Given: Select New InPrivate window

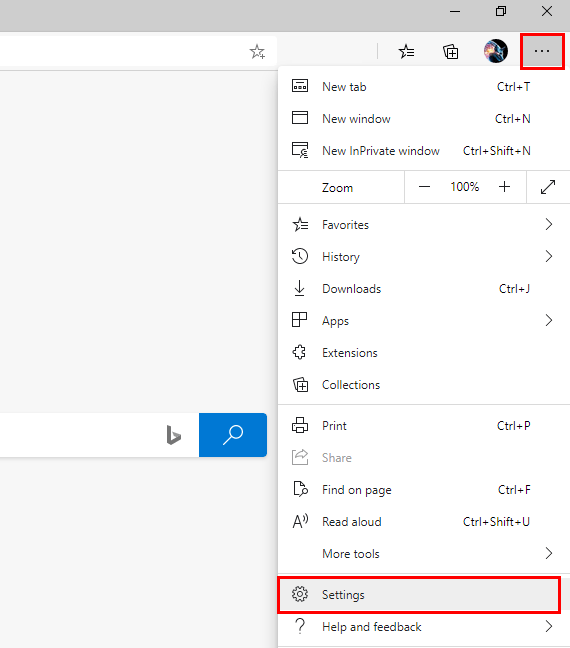Looking at the screenshot, I should pos(424,151).
